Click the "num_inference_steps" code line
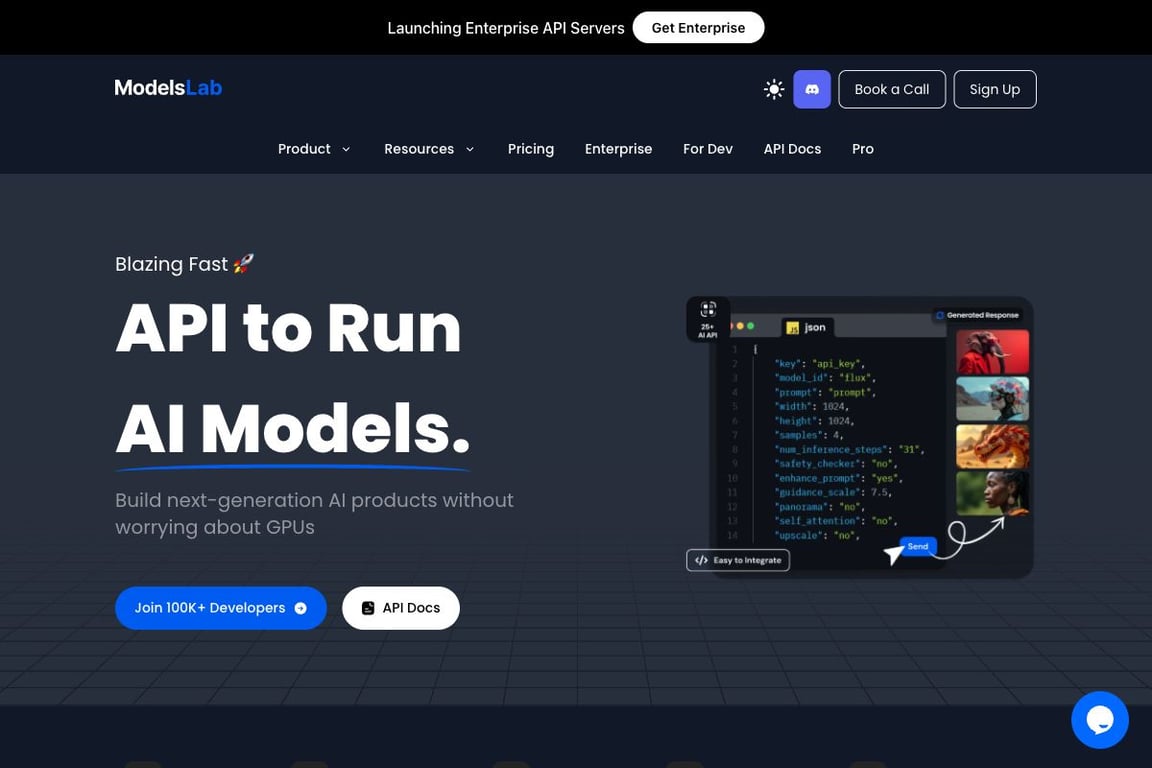 [849, 449]
